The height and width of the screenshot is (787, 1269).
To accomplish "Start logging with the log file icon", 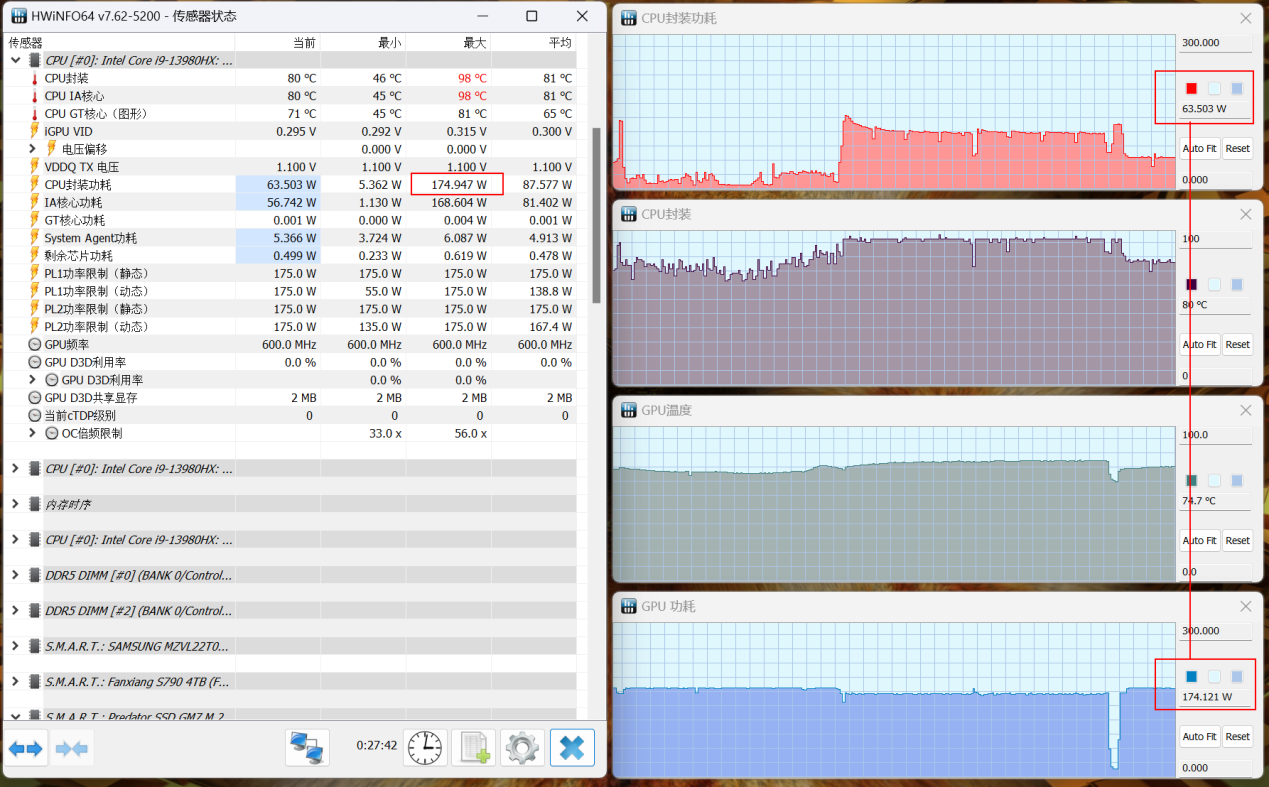I will [473, 747].
